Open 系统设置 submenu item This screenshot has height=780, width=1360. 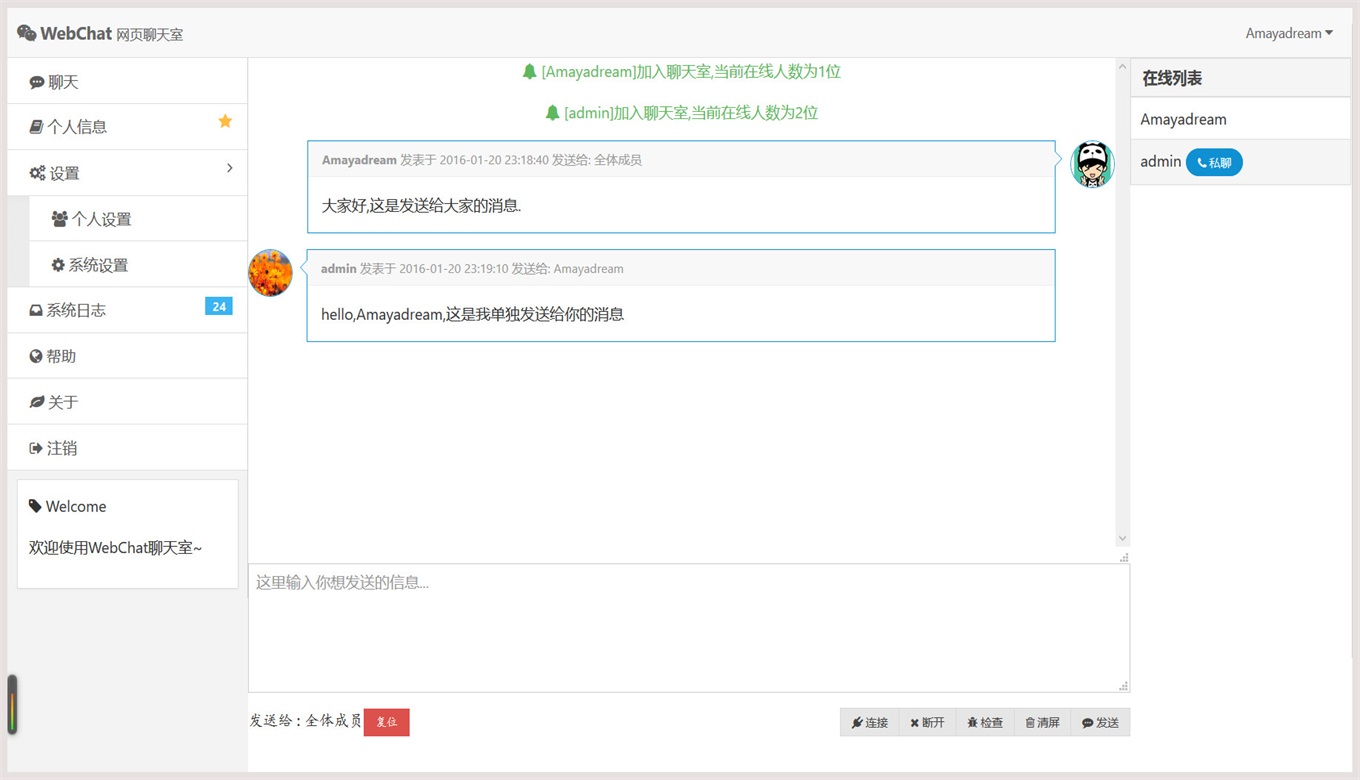click(x=138, y=265)
